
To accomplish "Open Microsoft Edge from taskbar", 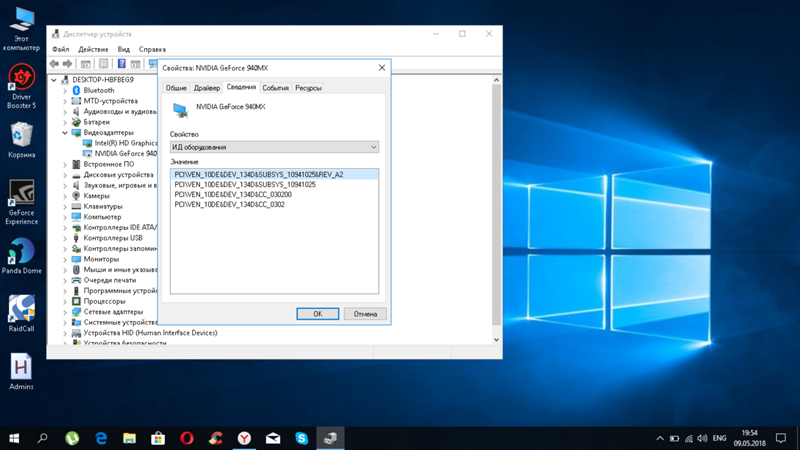I will click(101, 438).
